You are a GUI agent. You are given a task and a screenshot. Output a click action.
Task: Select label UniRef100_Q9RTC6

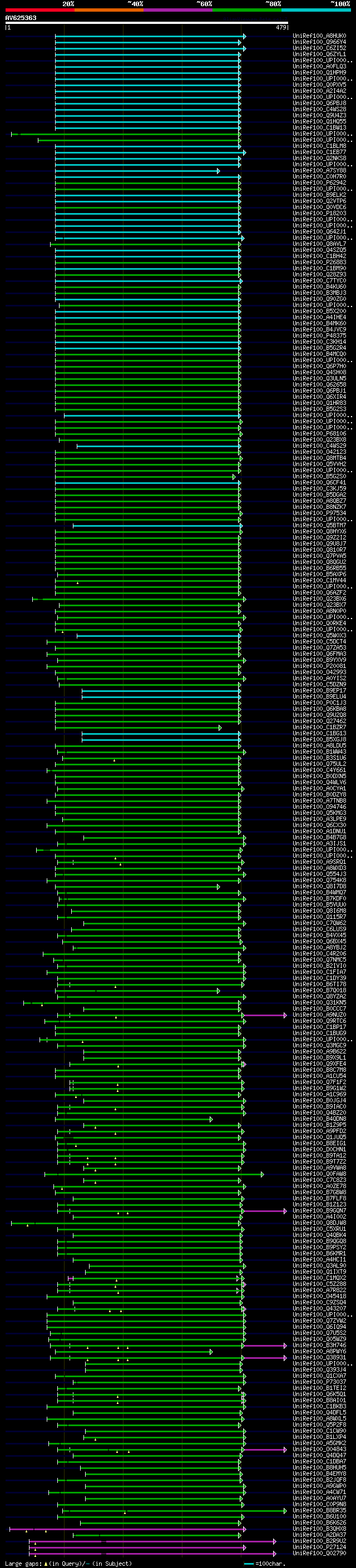tap(319, 1021)
